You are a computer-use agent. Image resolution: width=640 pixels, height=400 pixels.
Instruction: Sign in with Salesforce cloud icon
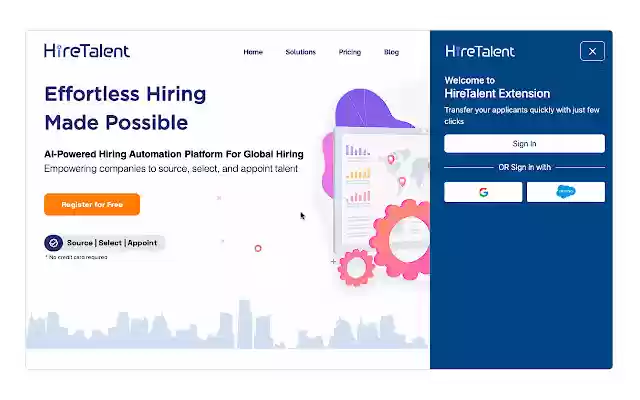566,192
